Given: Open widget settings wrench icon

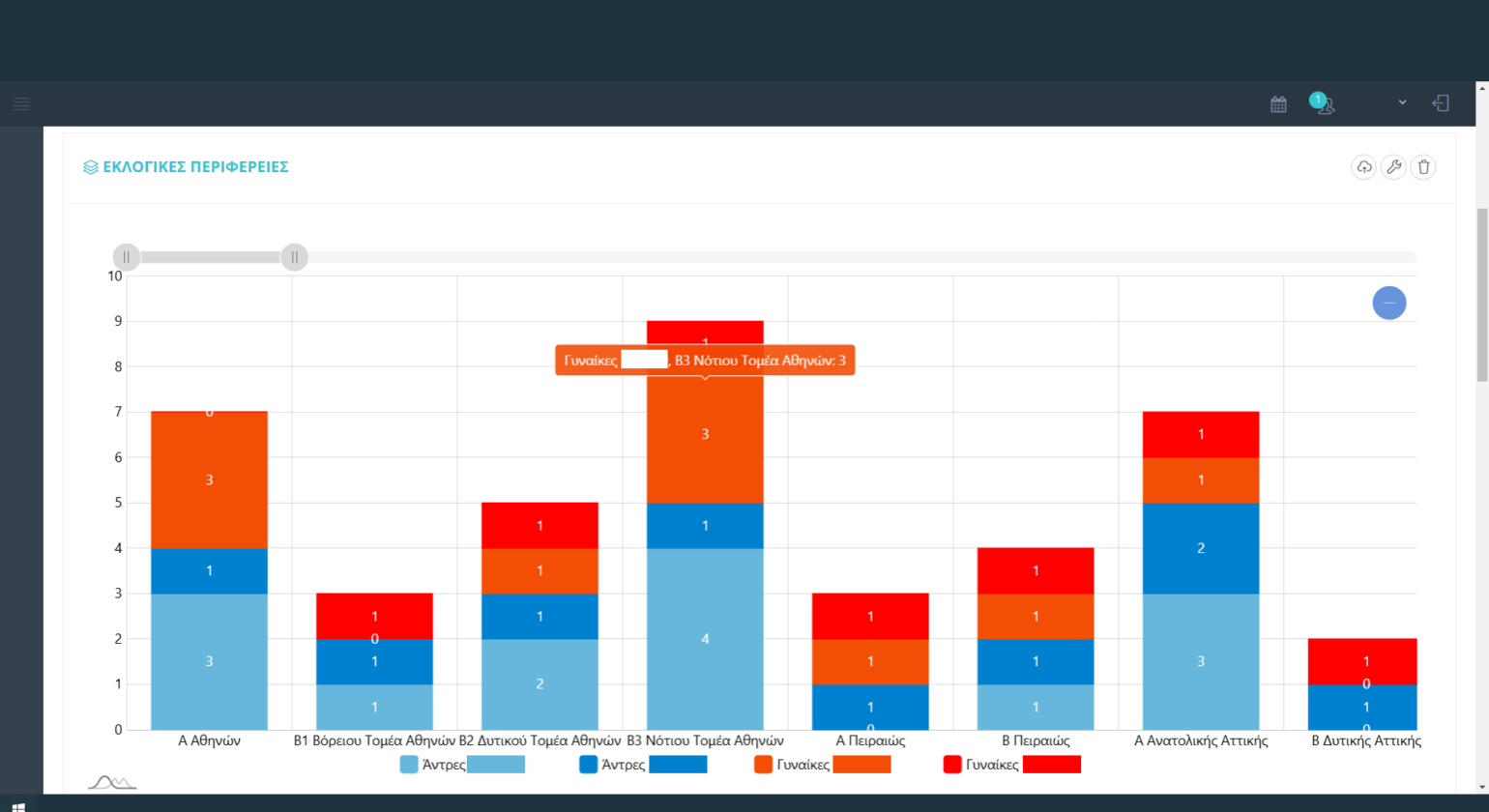Looking at the screenshot, I should click(x=1393, y=167).
